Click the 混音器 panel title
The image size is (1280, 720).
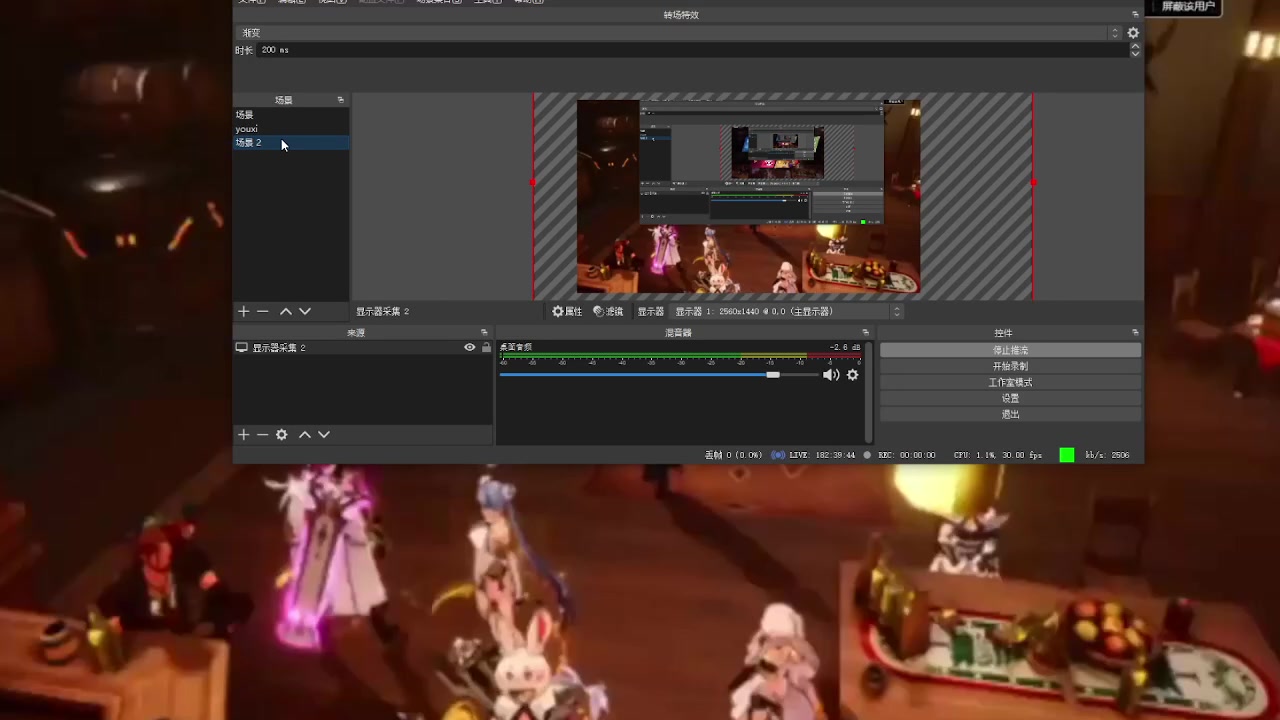point(678,333)
